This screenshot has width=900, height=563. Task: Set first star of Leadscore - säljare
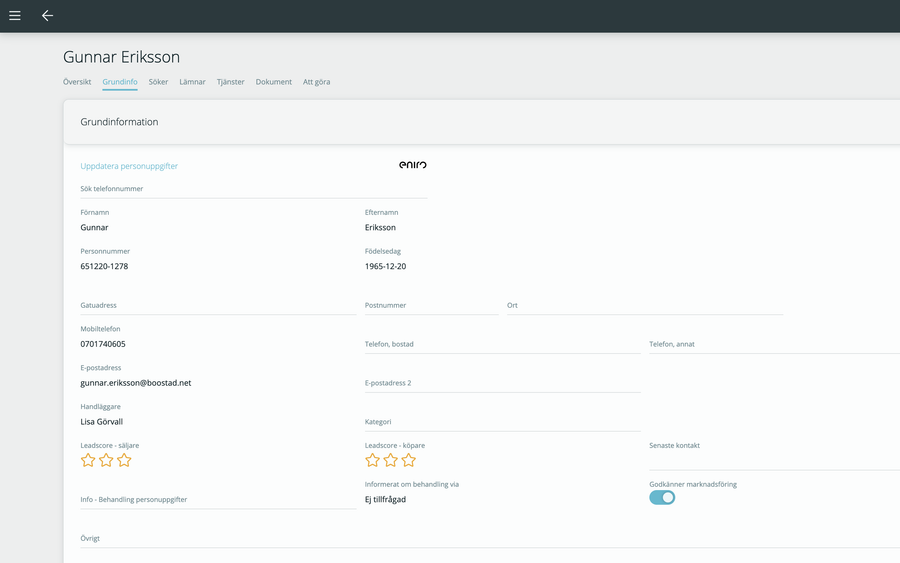click(x=88, y=460)
